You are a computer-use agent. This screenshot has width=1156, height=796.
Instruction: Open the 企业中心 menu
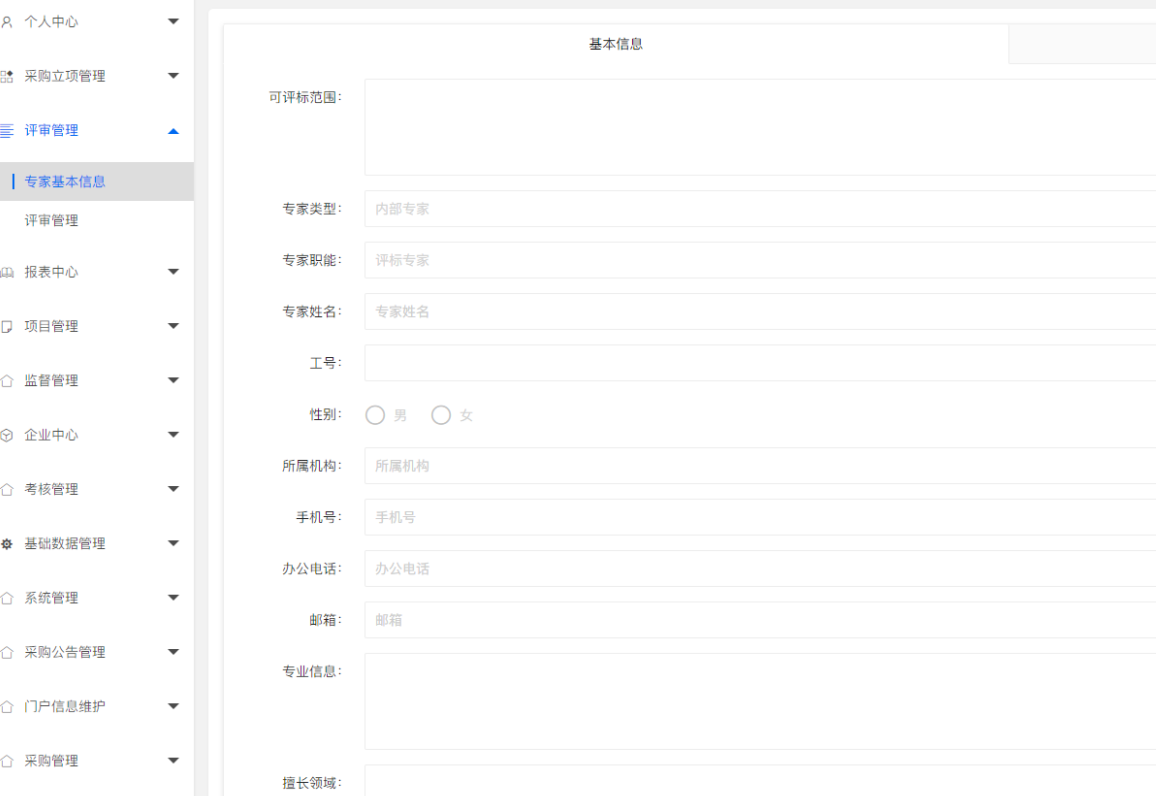97,435
